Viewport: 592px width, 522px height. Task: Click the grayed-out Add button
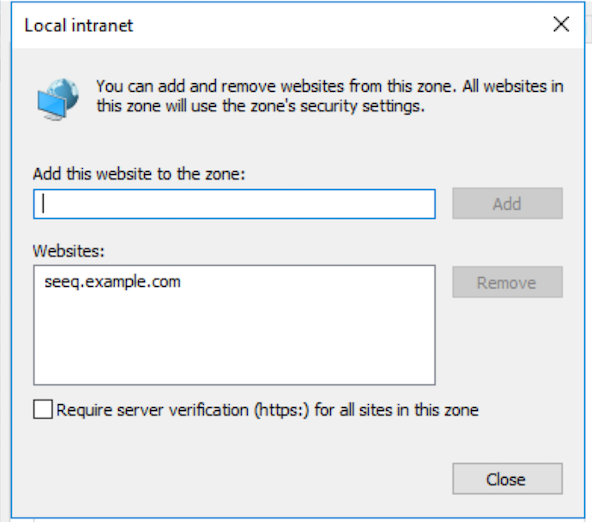coord(507,204)
